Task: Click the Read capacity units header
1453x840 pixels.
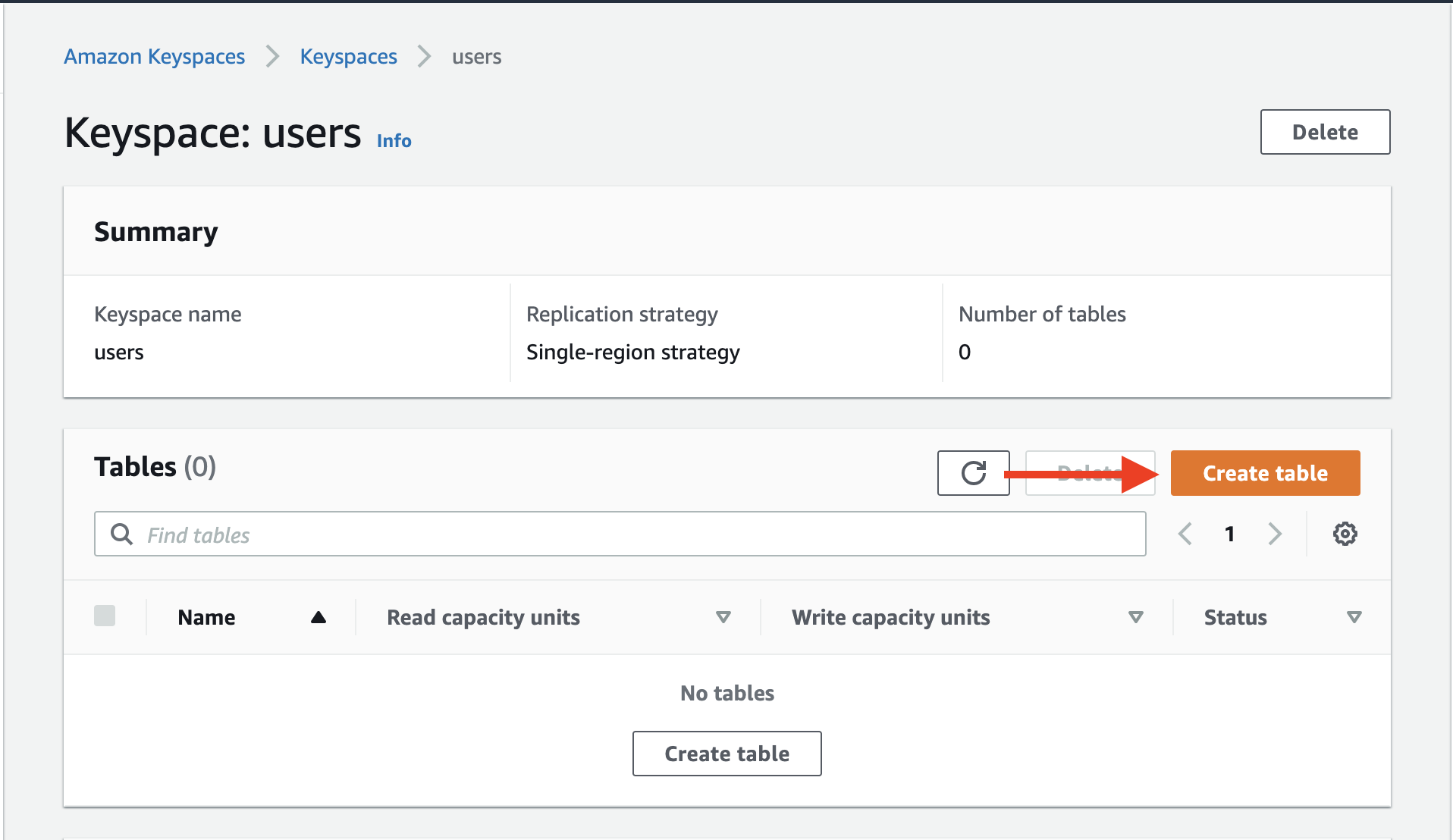Action: (x=483, y=617)
